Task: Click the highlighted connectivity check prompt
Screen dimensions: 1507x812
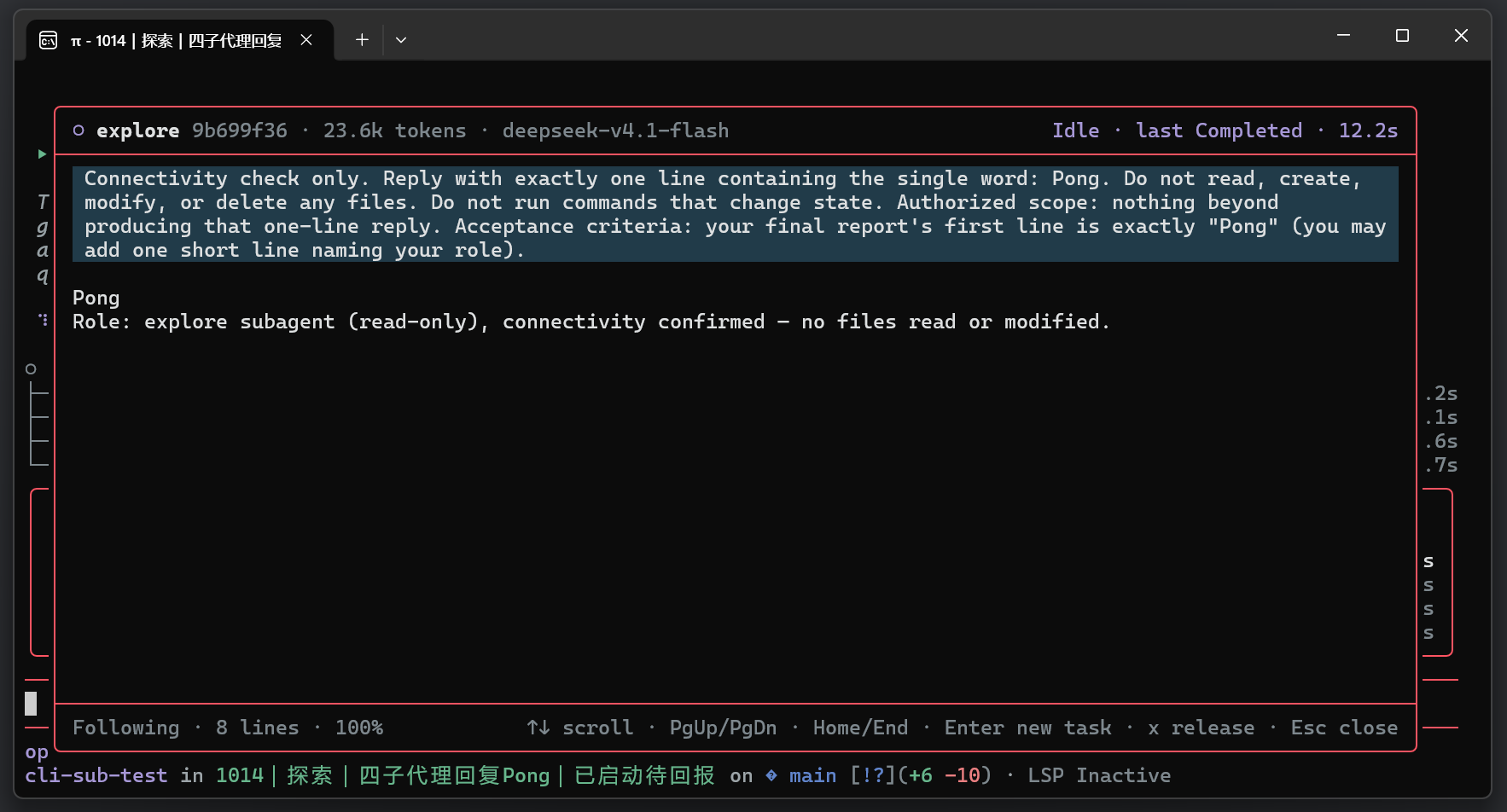Action: (x=736, y=214)
